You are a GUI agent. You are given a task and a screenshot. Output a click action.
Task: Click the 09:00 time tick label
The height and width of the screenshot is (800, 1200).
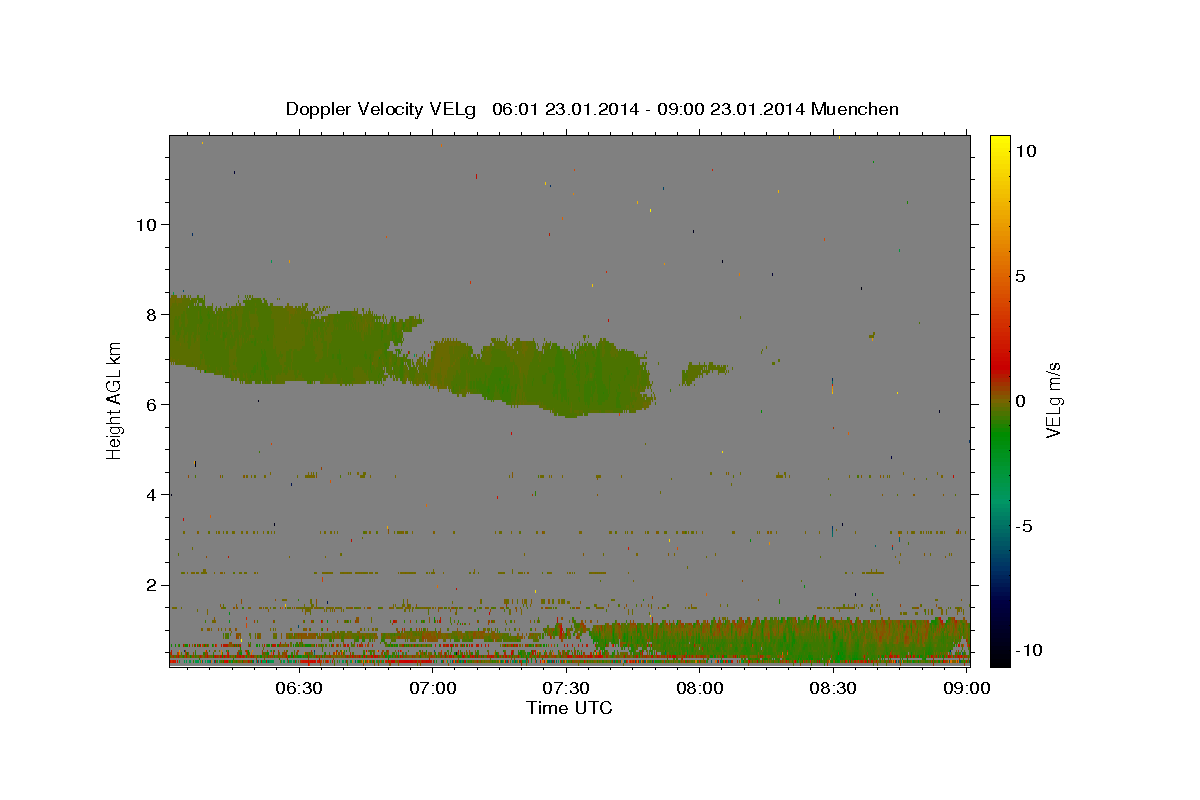pos(966,688)
